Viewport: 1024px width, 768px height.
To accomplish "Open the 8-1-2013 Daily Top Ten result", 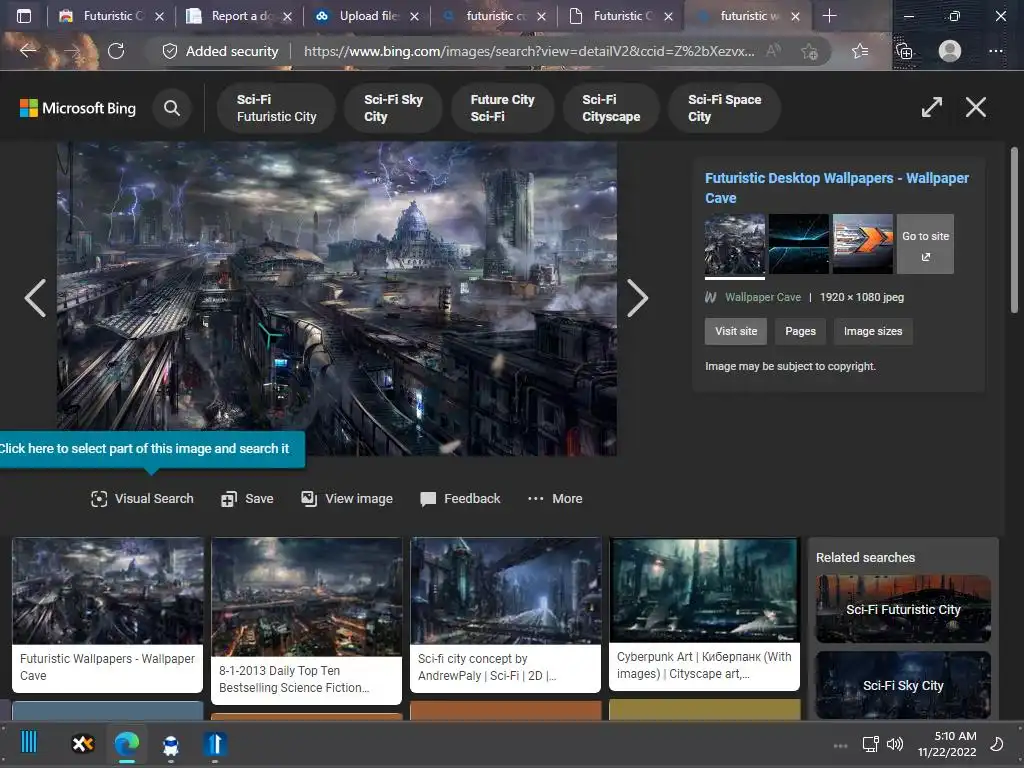I will [306, 620].
